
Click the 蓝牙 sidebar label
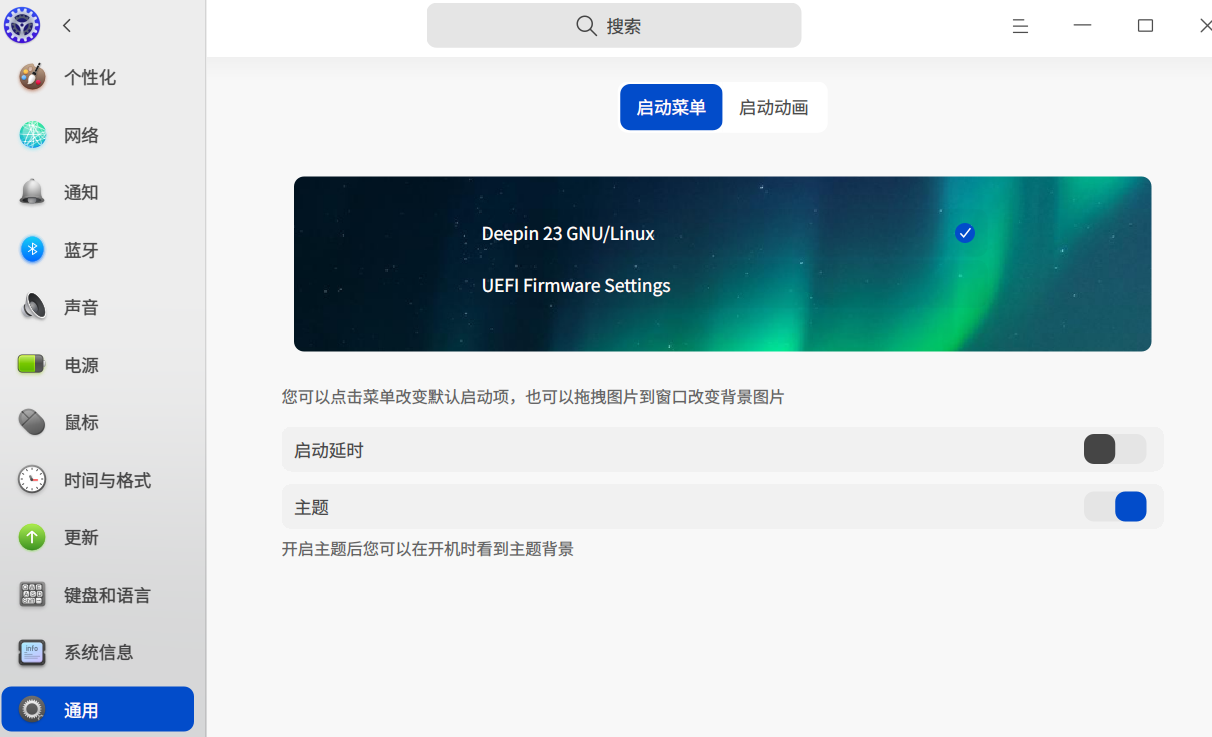(x=81, y=250)
